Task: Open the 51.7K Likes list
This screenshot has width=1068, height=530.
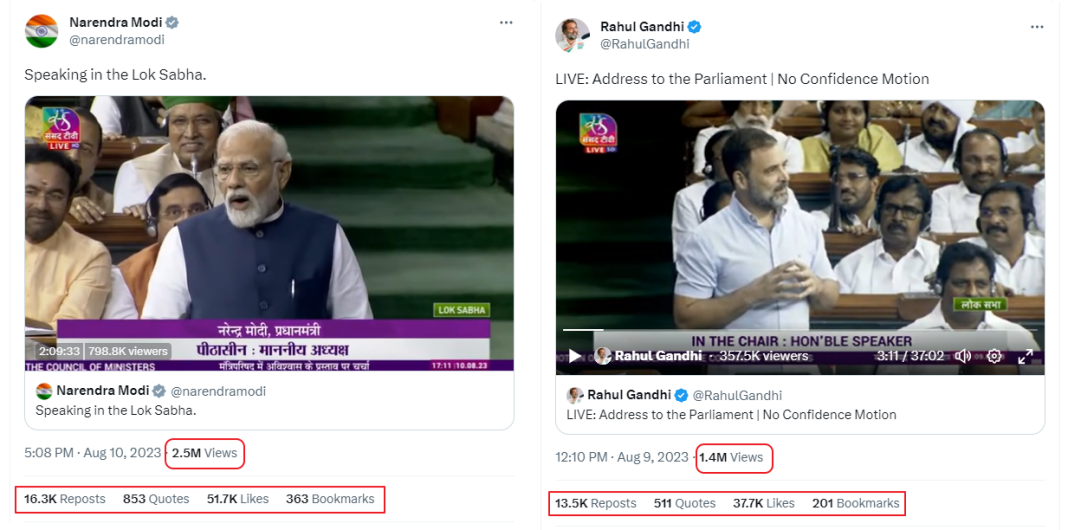Action: [238, 499]
